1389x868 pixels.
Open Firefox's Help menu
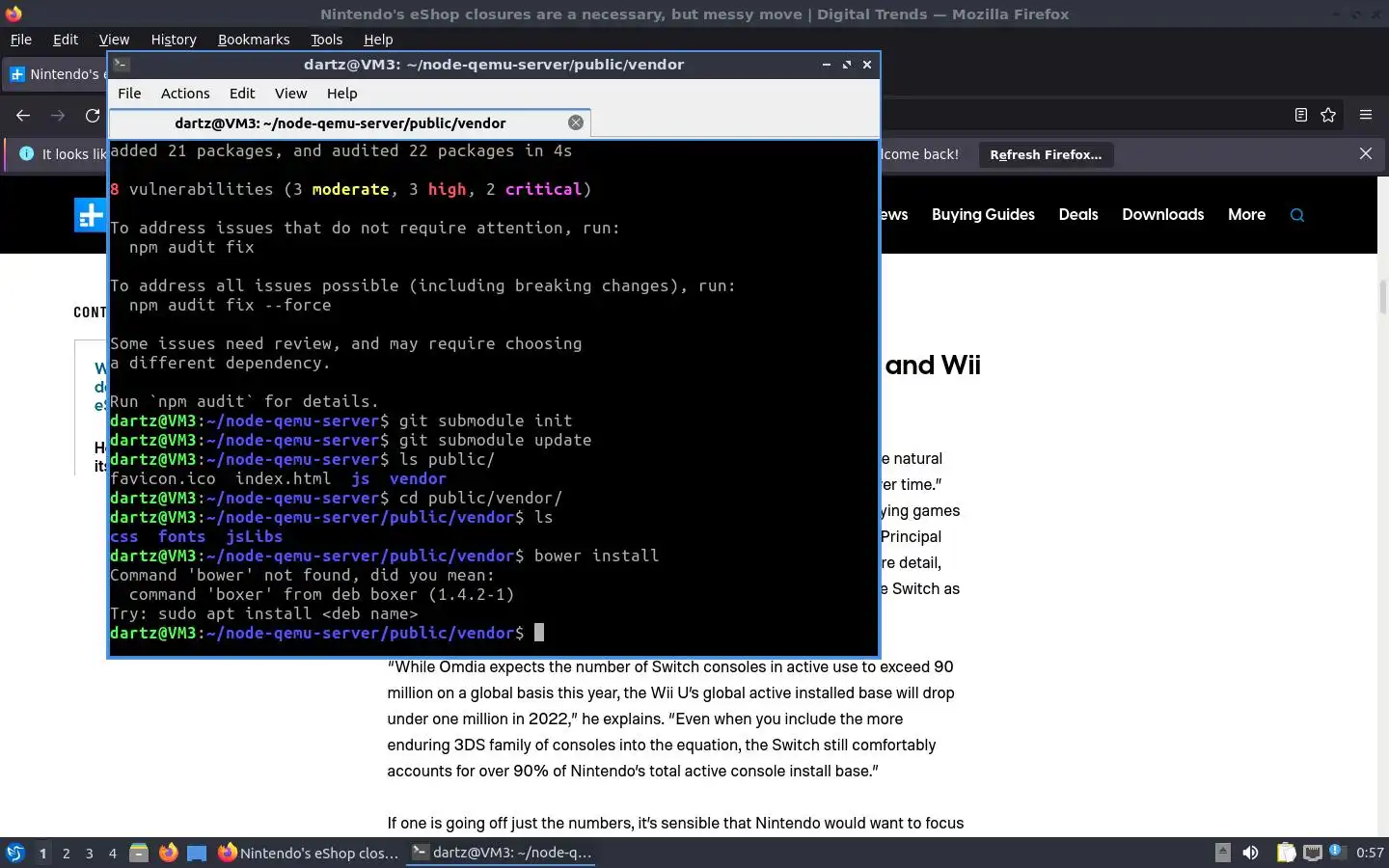point(378,40)
